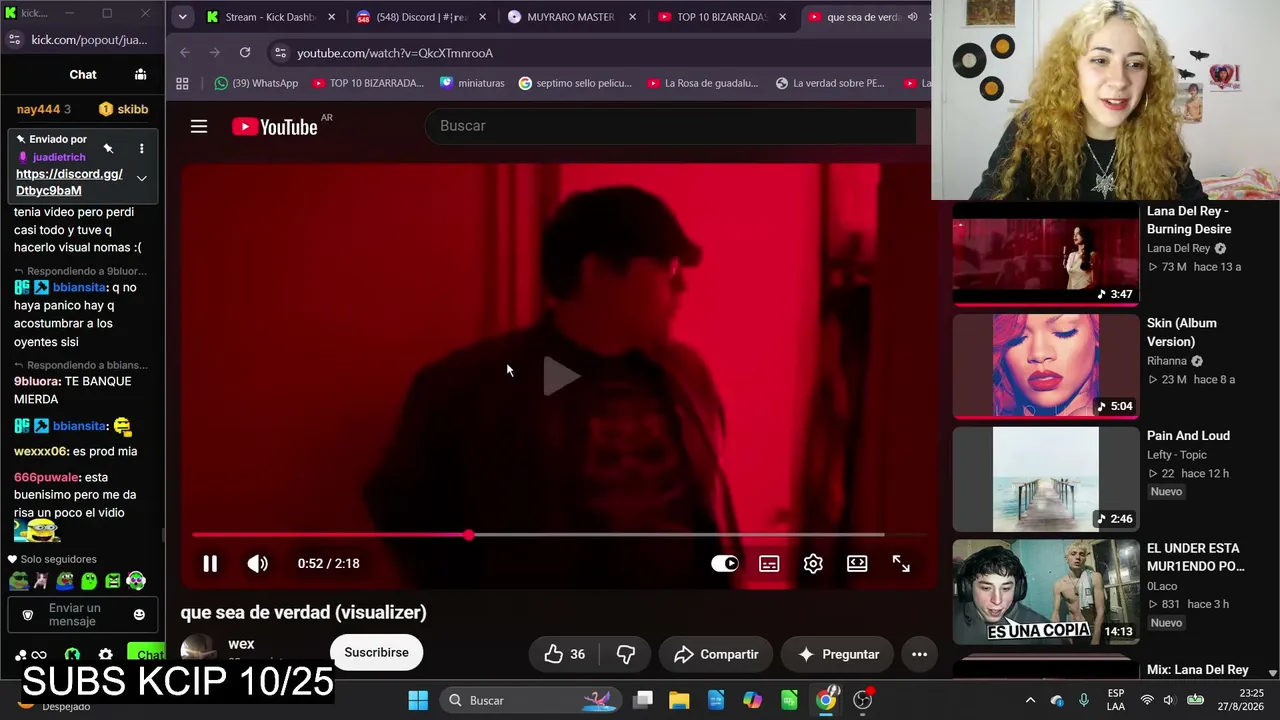
Task: Toggle YouTube autoplay switch
Action: tap(724, 564)
